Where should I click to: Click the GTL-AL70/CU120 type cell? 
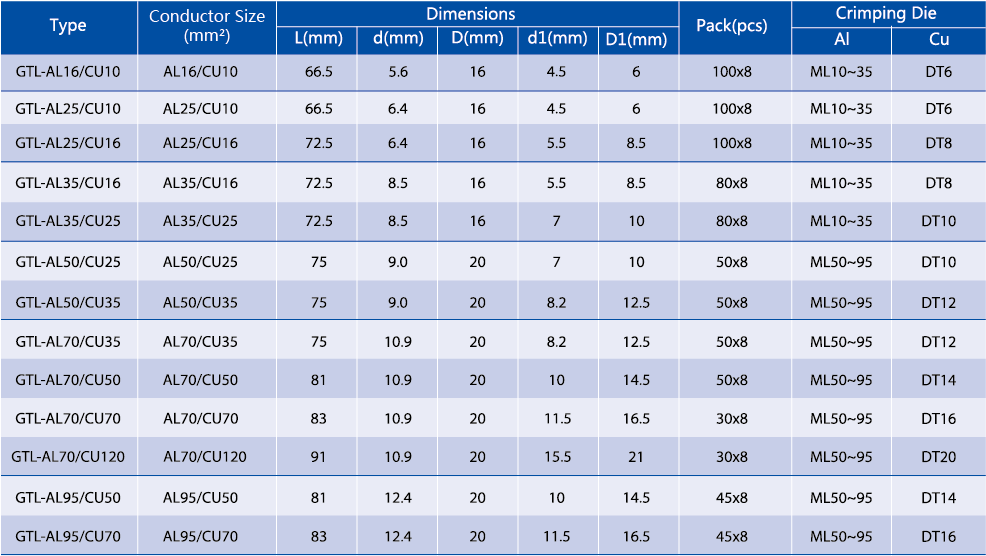click(68, 457)
